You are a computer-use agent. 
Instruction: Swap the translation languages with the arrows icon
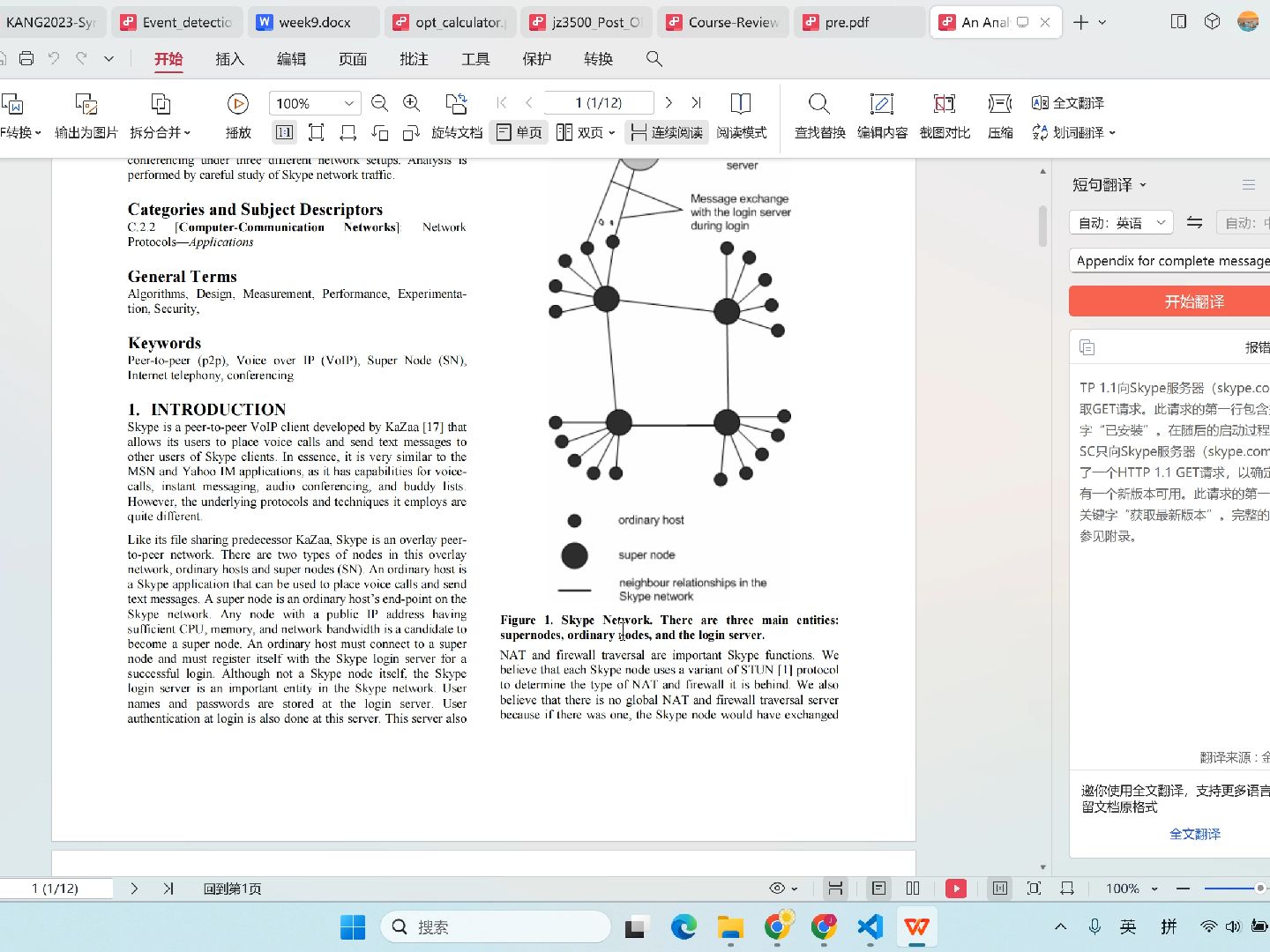pos(1194,223)
